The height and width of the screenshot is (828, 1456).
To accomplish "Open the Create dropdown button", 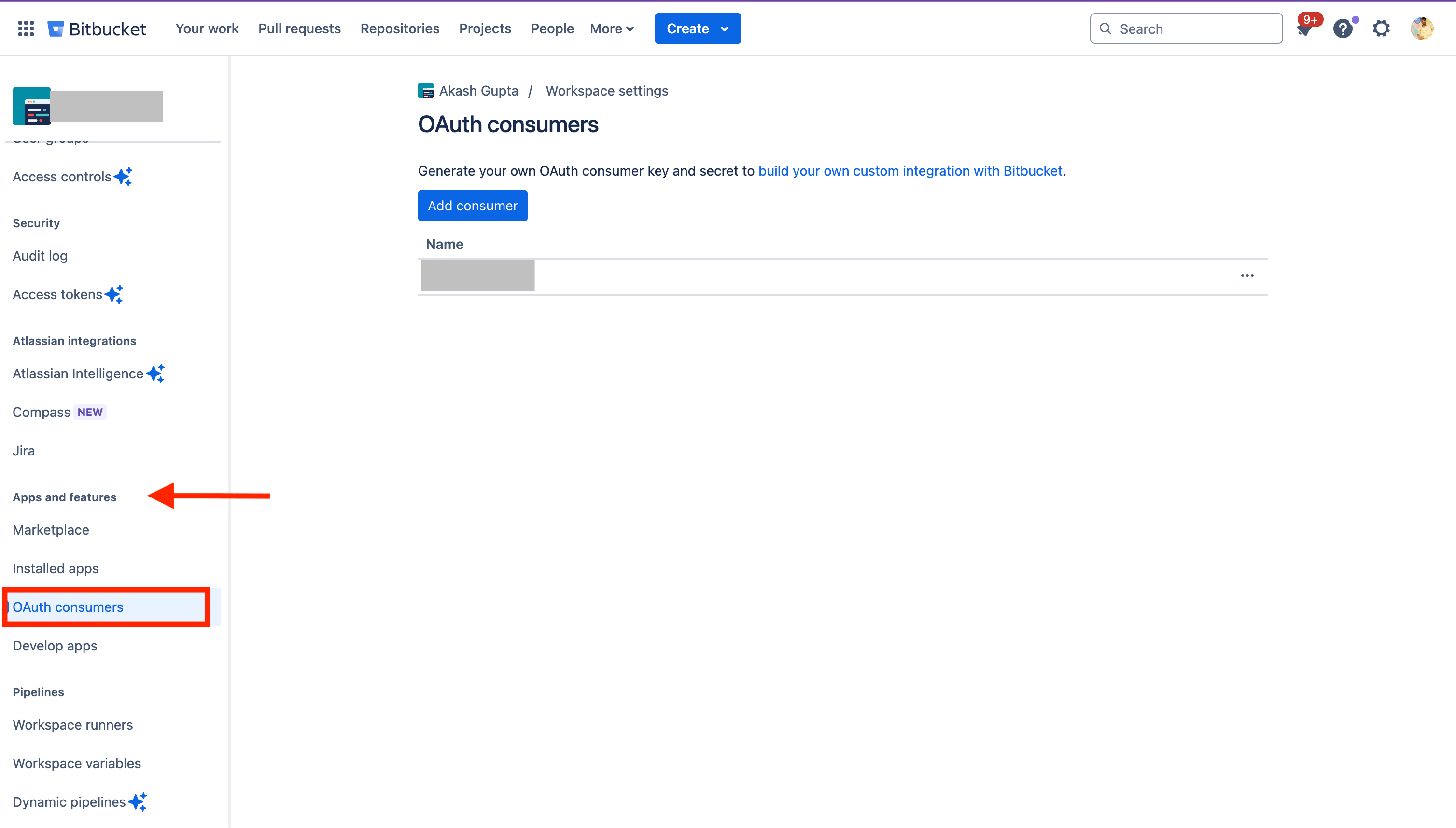I will click(697, 28).
